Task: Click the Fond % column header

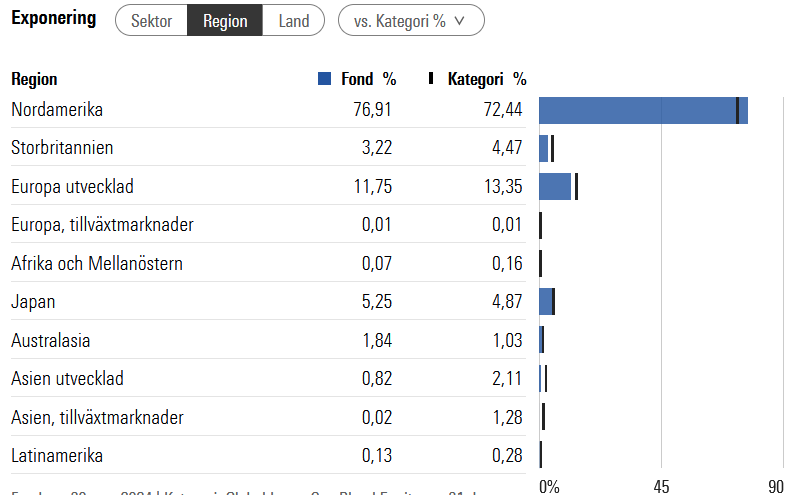Action: (368, 79)
